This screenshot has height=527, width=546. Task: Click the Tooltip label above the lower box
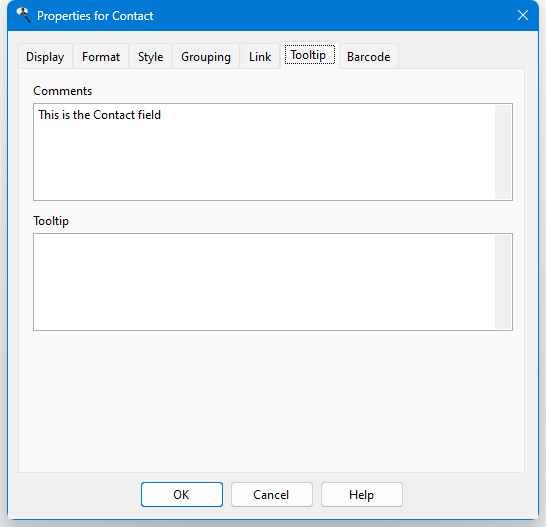coord(51,221)
